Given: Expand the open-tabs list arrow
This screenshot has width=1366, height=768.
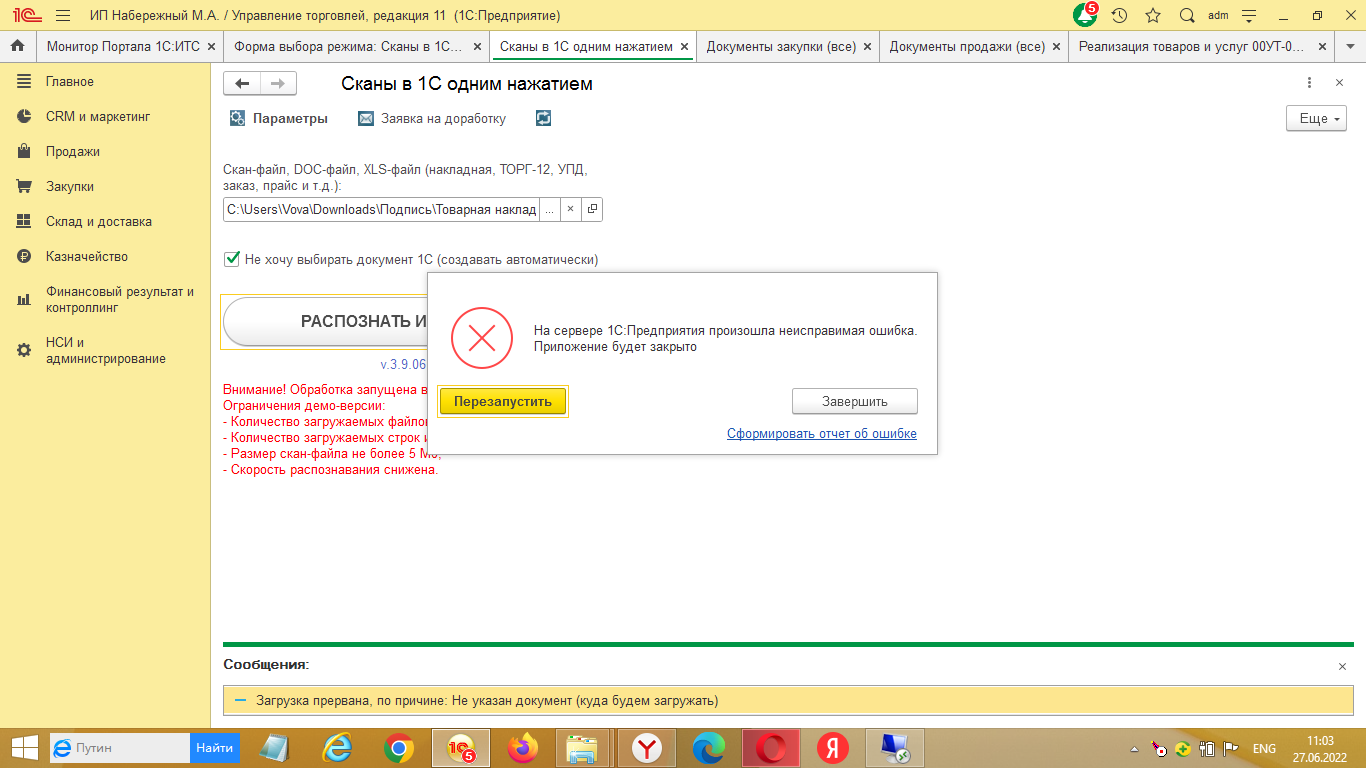Looking at the screenshot, I should (x=1348, y=46).
